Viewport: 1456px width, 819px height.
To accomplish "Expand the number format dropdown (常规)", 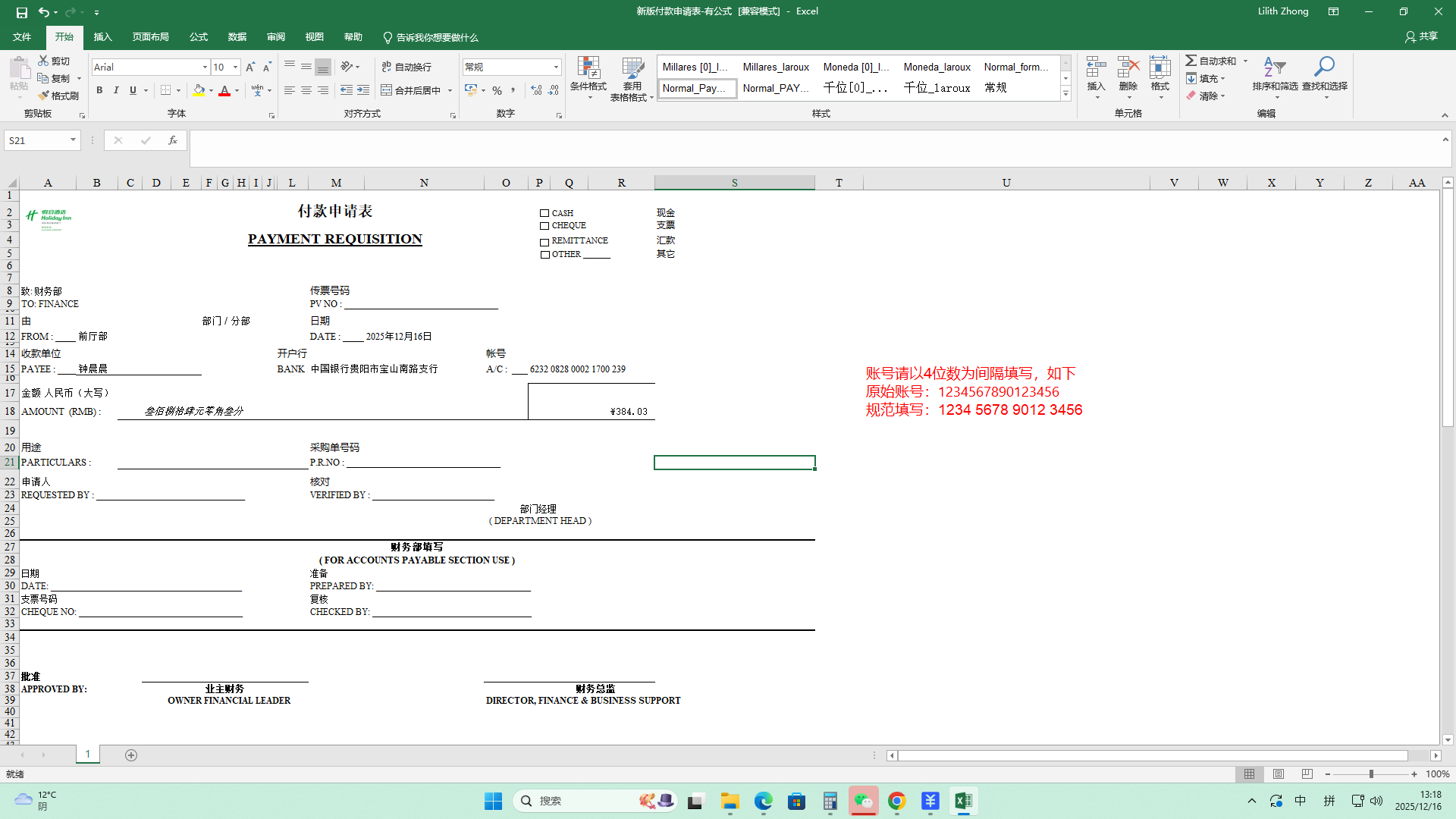I will [556, 67].
